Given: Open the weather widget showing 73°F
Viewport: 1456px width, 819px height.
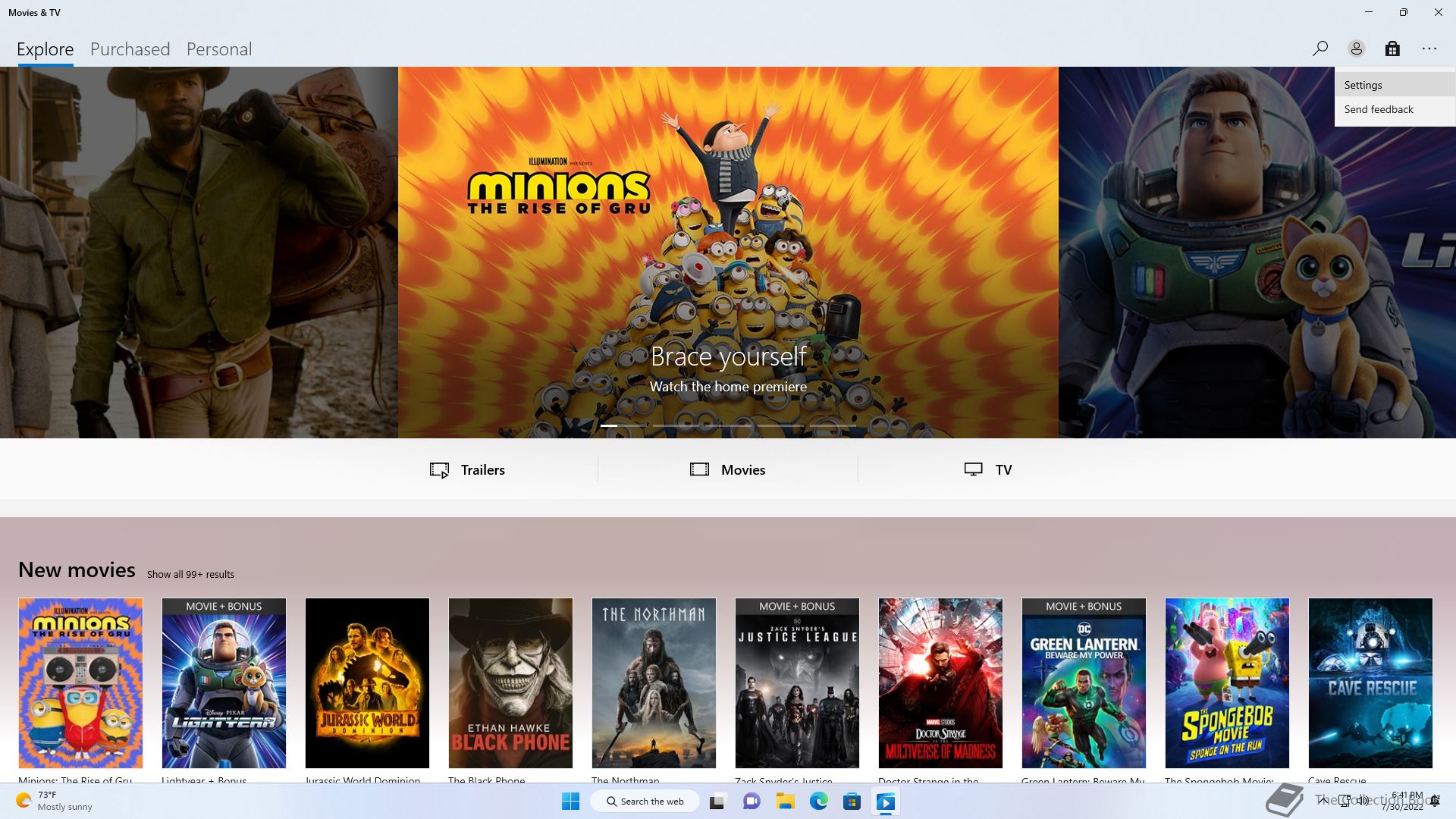Looking at the screenshot, I should coord(55,801).
